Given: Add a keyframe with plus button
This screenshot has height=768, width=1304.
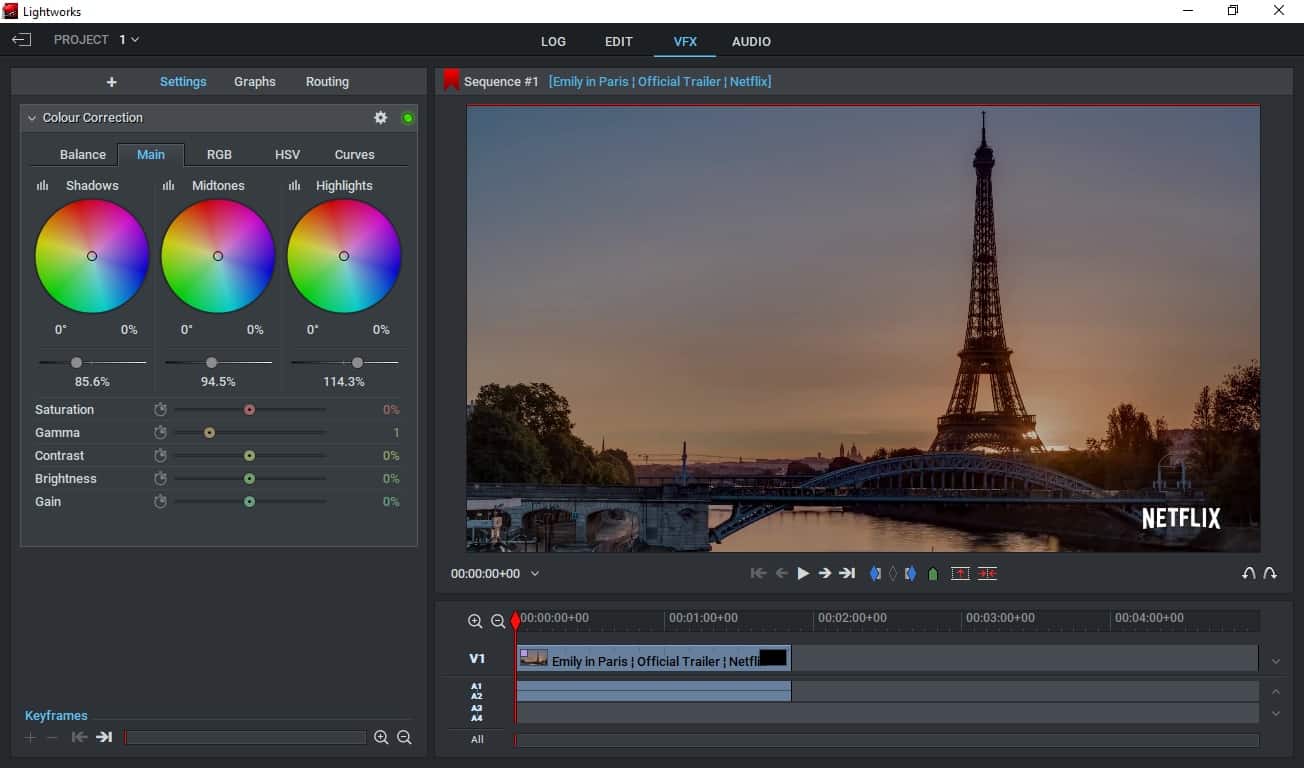Looking at the screenshot, I should tap(30, 737).
